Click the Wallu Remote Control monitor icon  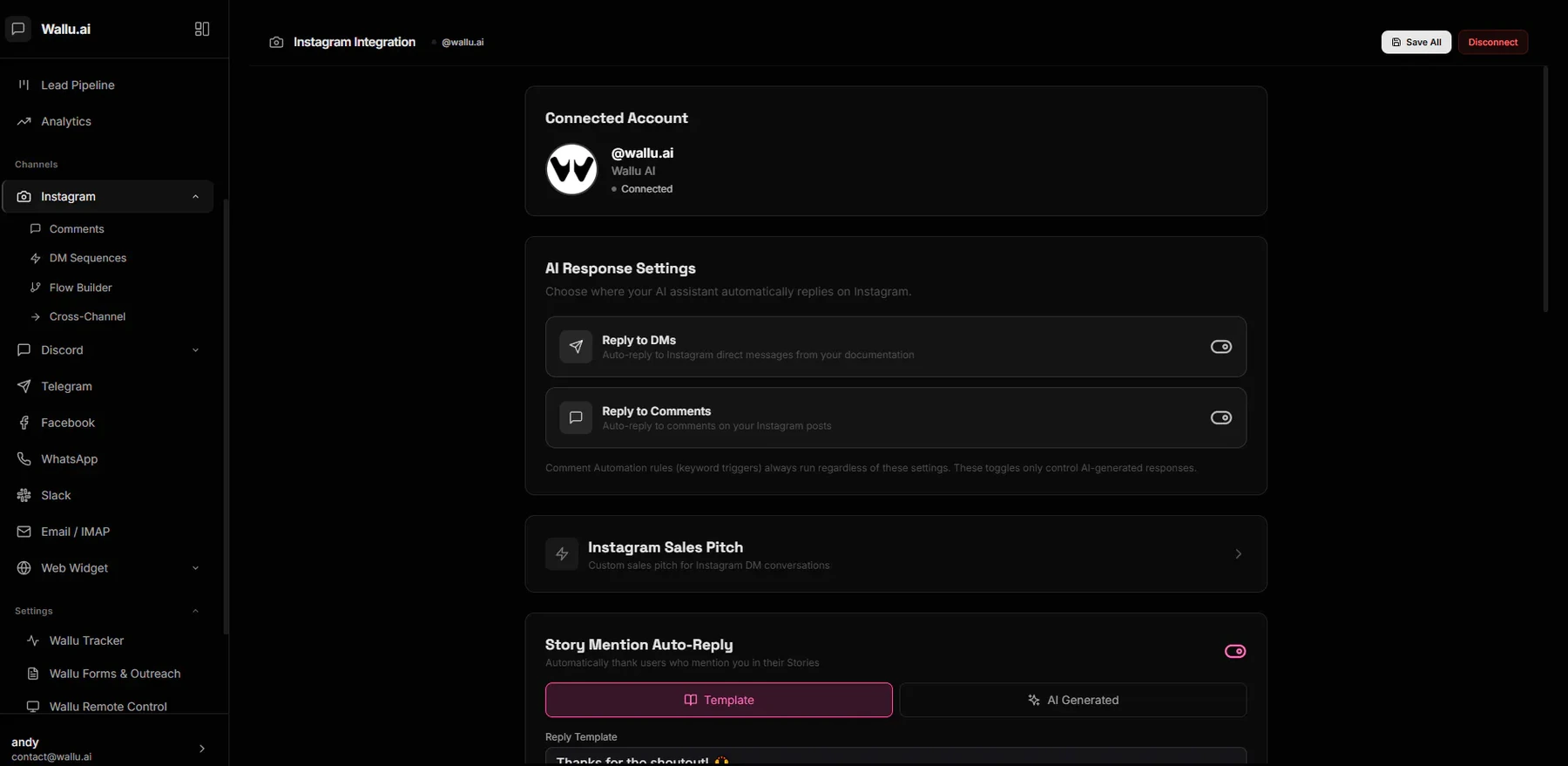tap(33, 707)
